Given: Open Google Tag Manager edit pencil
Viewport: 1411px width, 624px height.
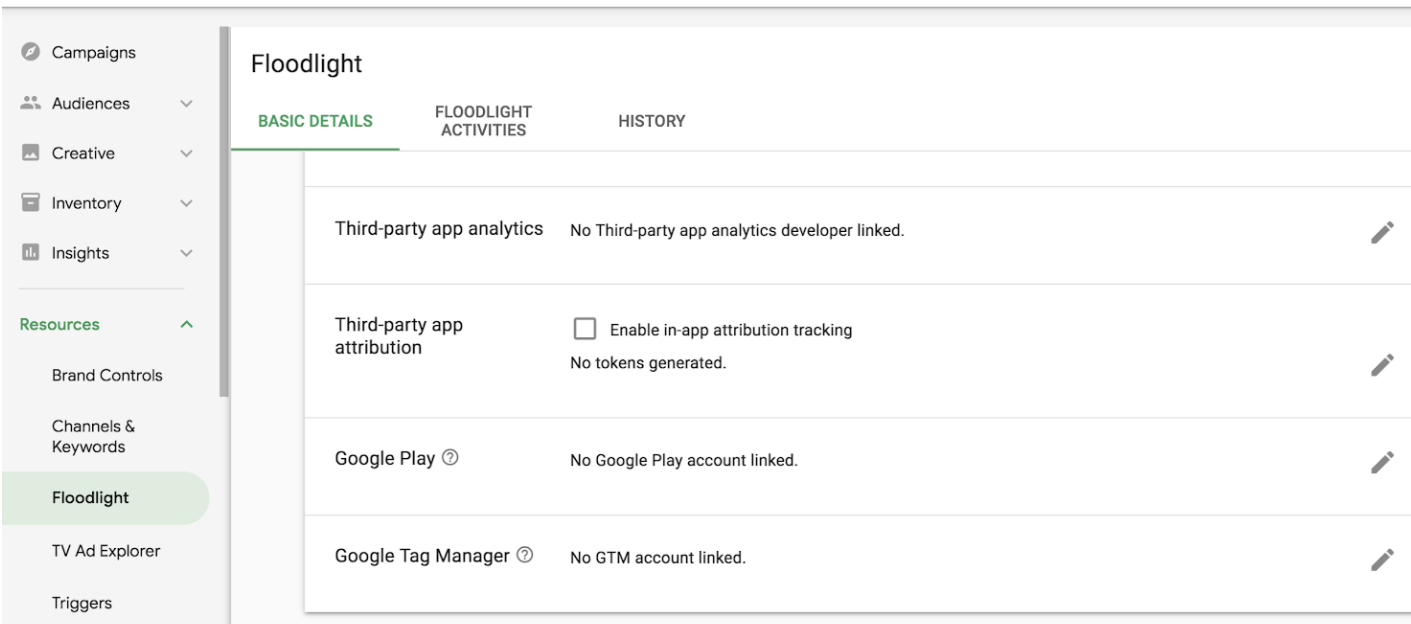Looking at the screenshot, I should click(1381, 559).
